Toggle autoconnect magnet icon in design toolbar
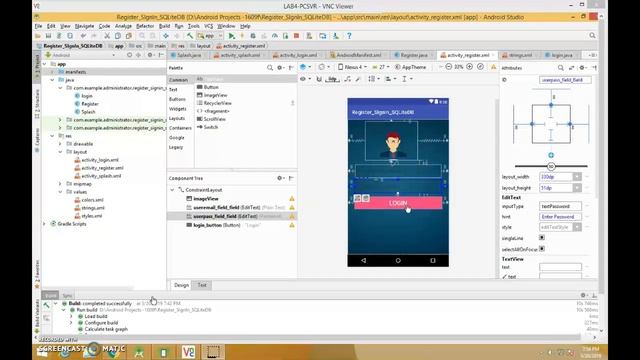 [319, 79]
